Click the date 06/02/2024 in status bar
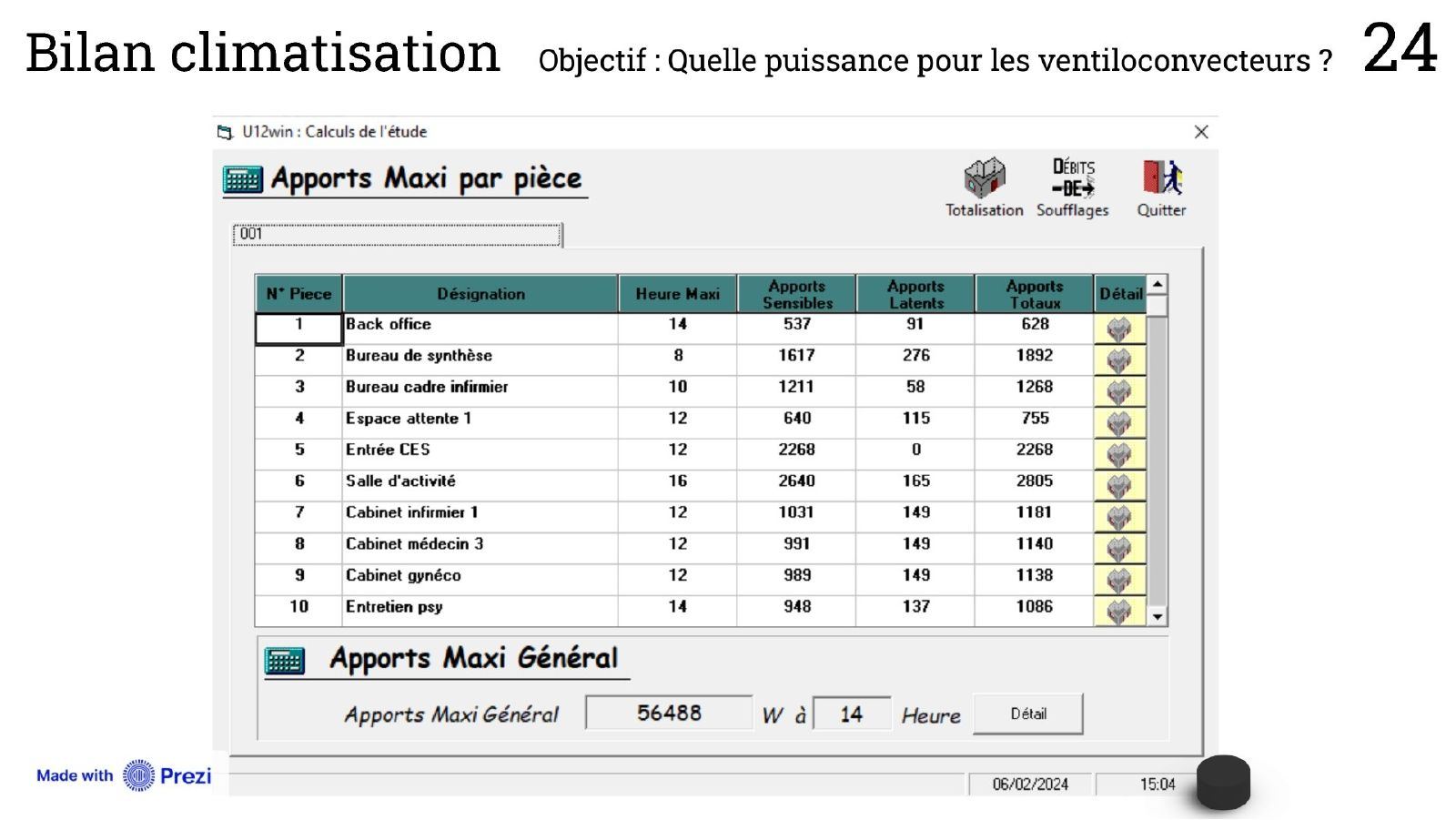The image size is (1456, 820). [1030, 785]
